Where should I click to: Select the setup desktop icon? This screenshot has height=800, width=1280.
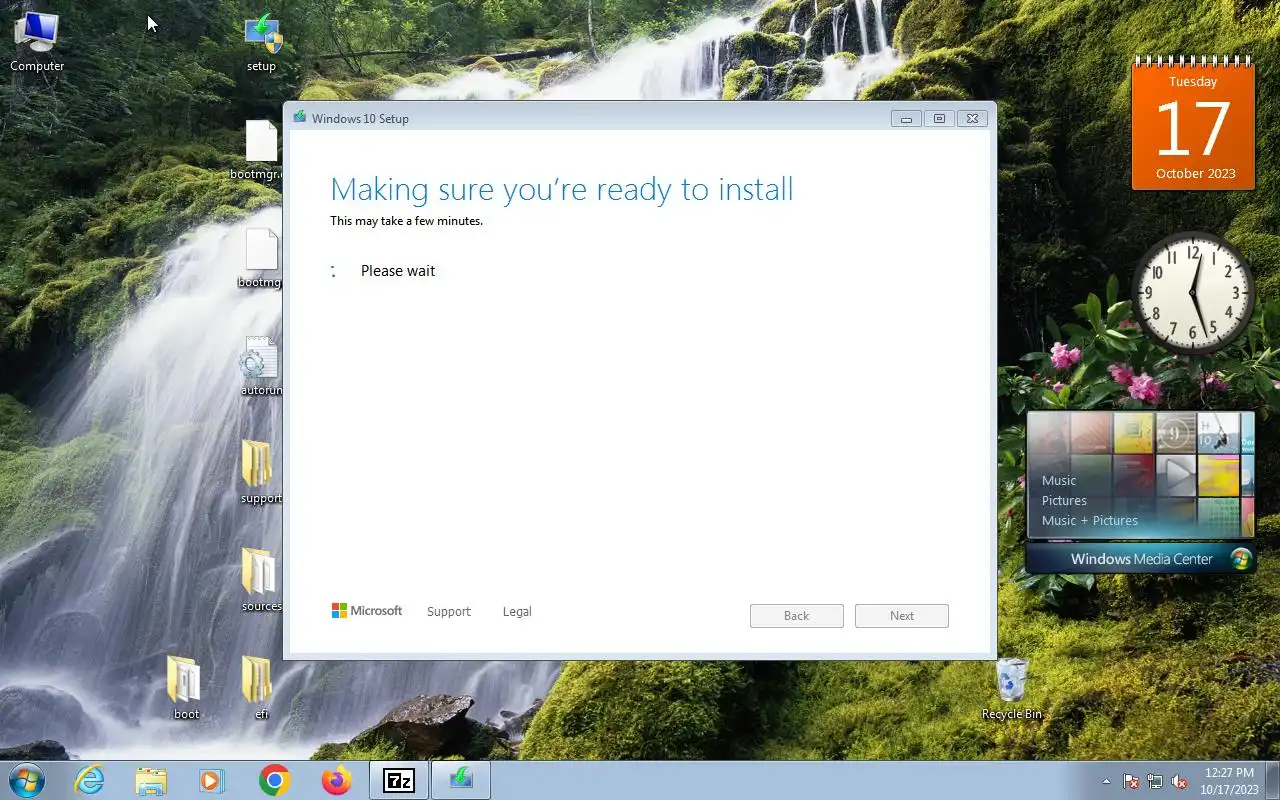click(x=261, y=41)
